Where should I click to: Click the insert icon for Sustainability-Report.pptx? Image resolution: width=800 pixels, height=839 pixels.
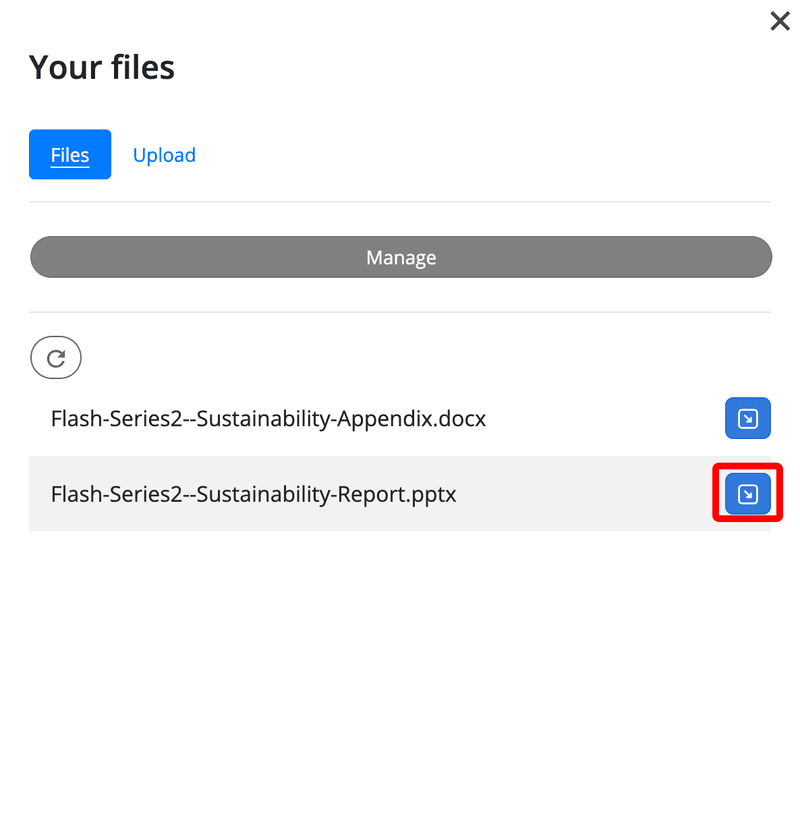point(747,494)
